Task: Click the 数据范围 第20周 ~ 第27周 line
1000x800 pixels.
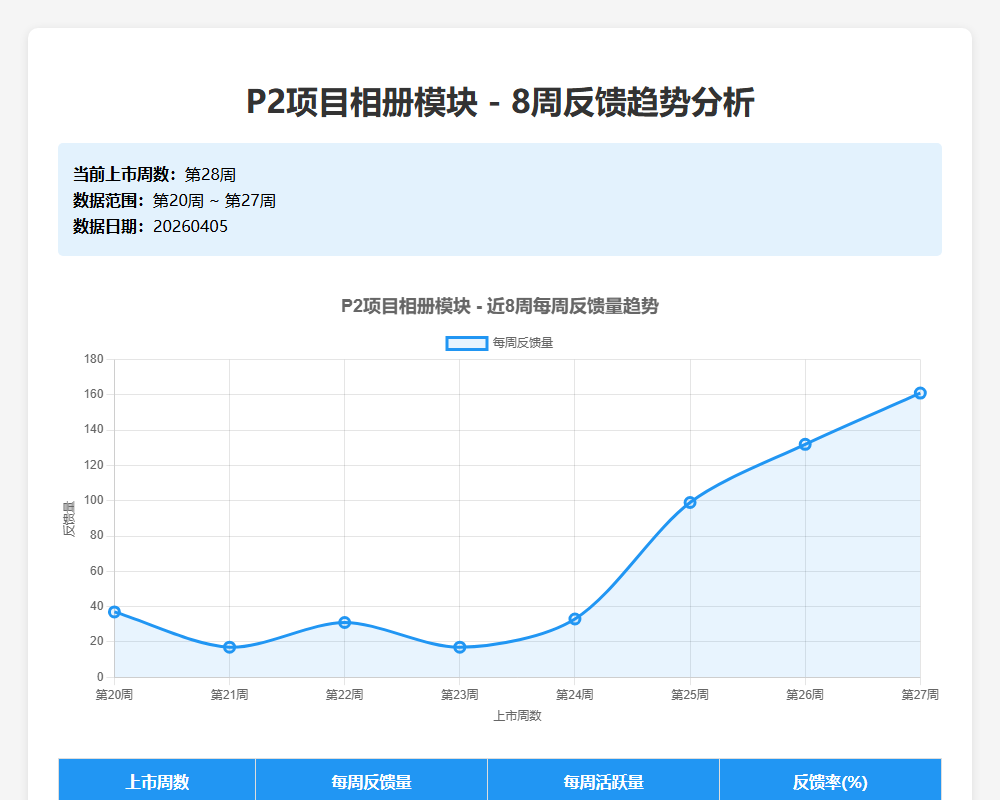Action: tap(174, 200)
